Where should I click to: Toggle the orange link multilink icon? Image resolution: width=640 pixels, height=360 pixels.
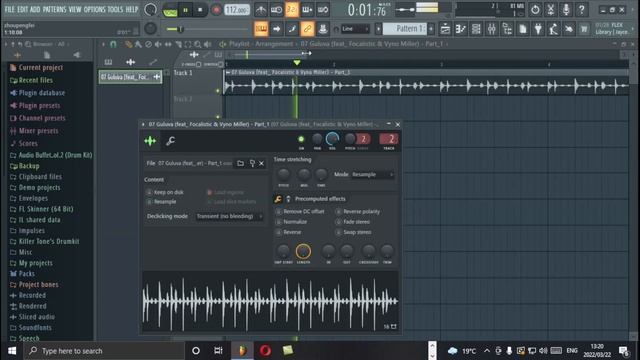[x=307, y=29]
